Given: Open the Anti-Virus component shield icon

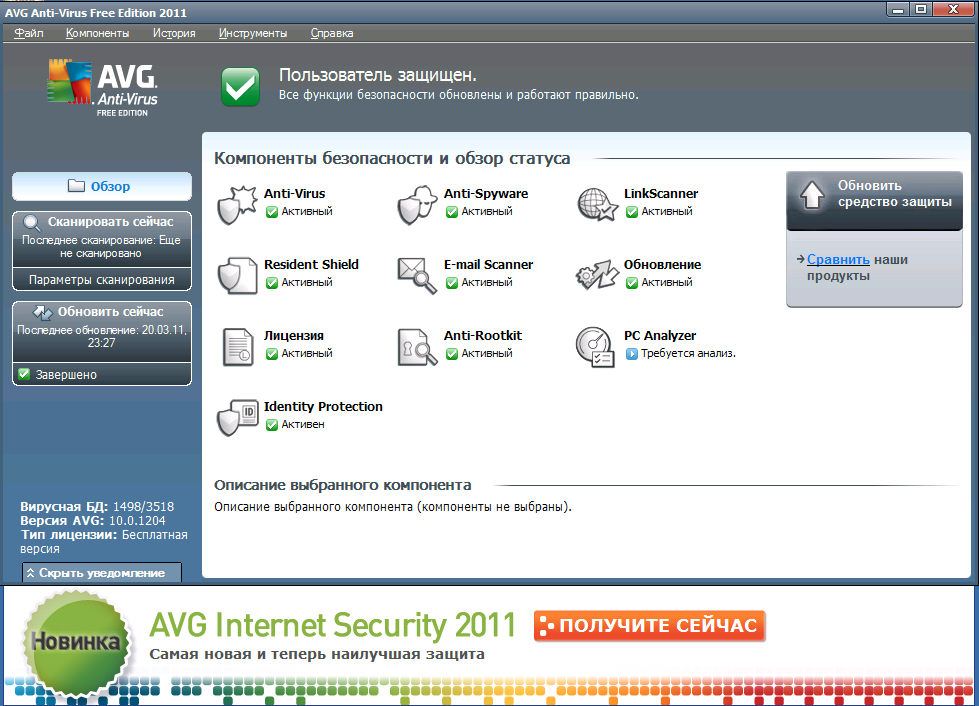Looking at the screenshot, I should (x=237, y=204).
